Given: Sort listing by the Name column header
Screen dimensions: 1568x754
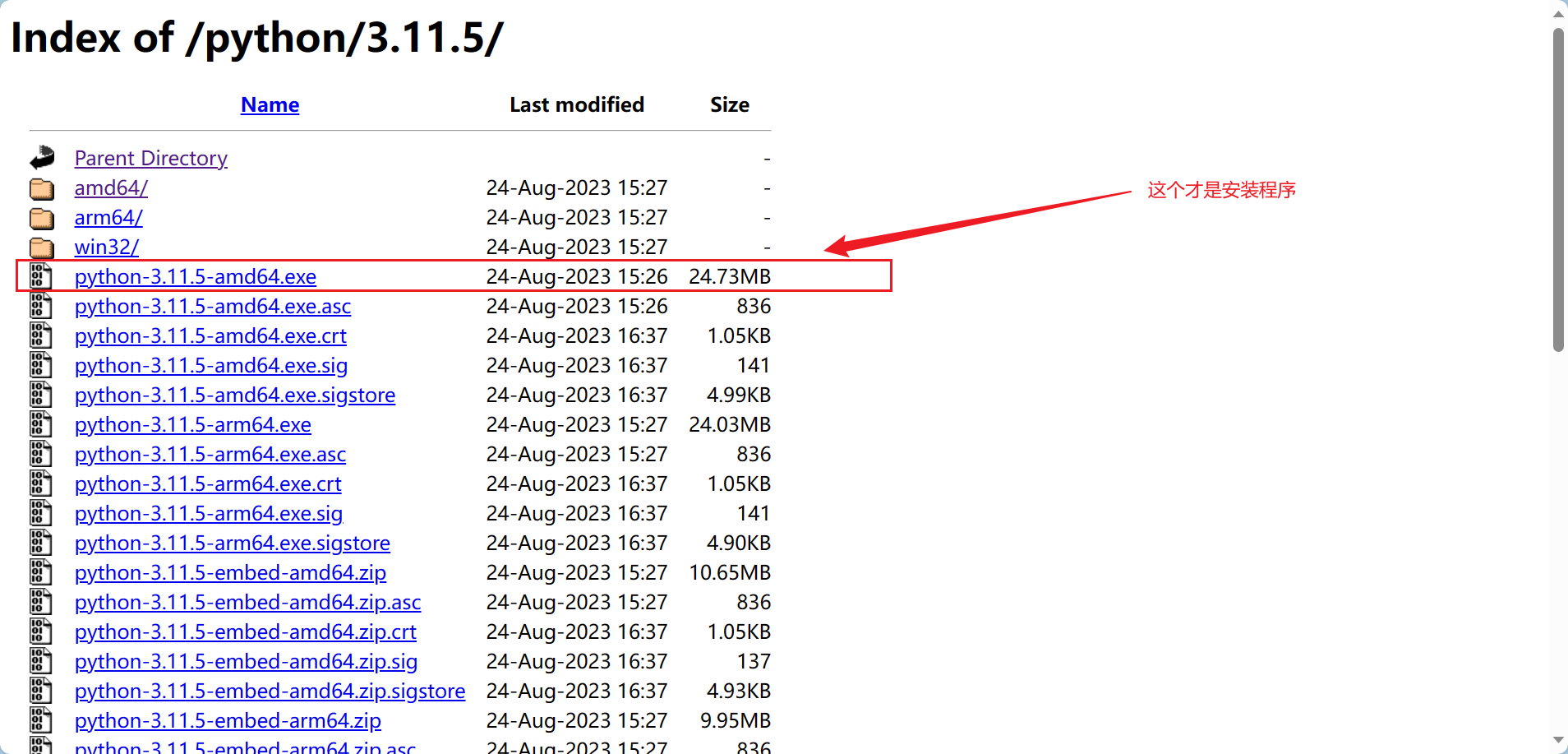Looking at the screenshot, I should click(x=270, y=105).
